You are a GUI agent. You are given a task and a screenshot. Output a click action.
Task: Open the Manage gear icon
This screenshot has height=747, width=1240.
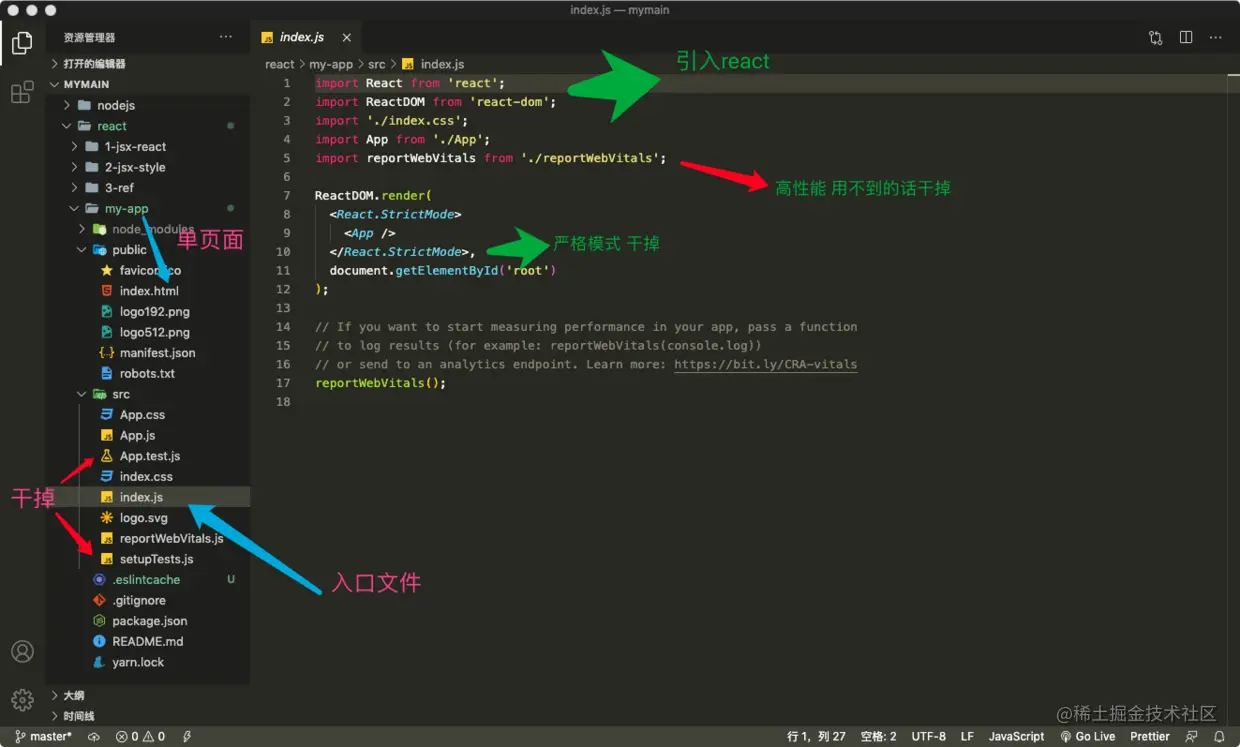point(22,699)
